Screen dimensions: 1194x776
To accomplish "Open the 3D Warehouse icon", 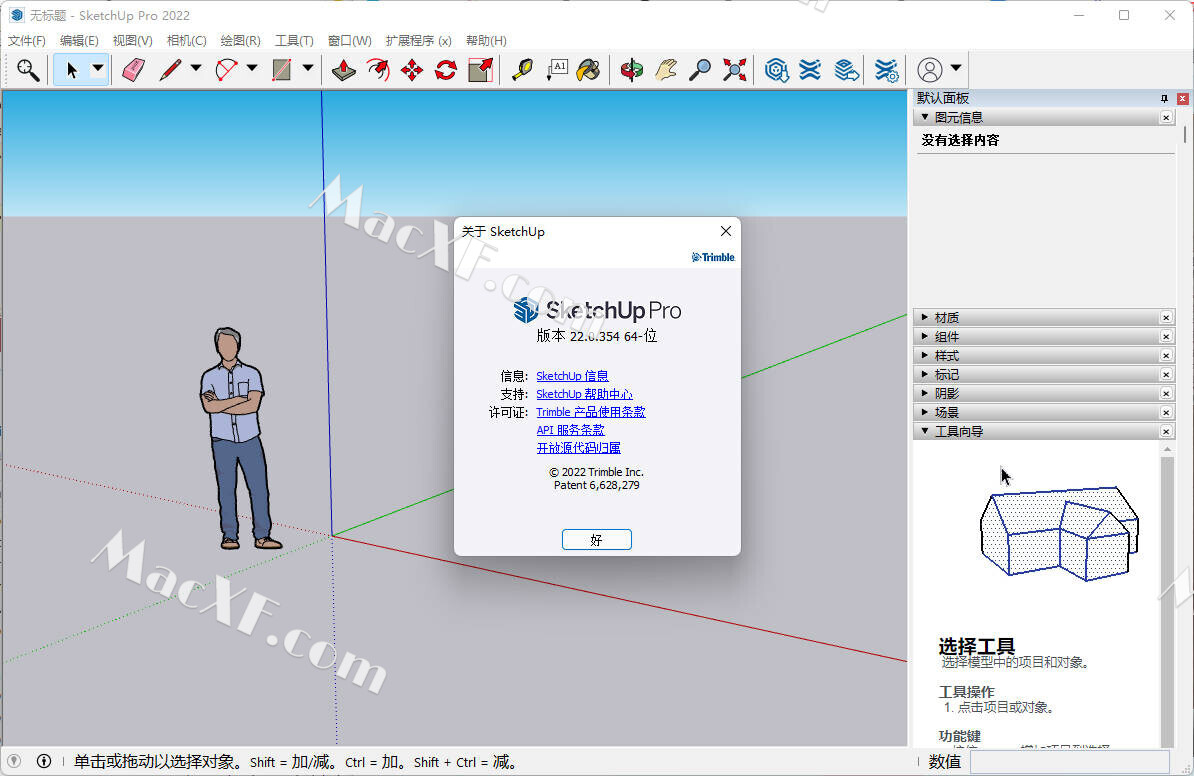I will coord(776,70).
